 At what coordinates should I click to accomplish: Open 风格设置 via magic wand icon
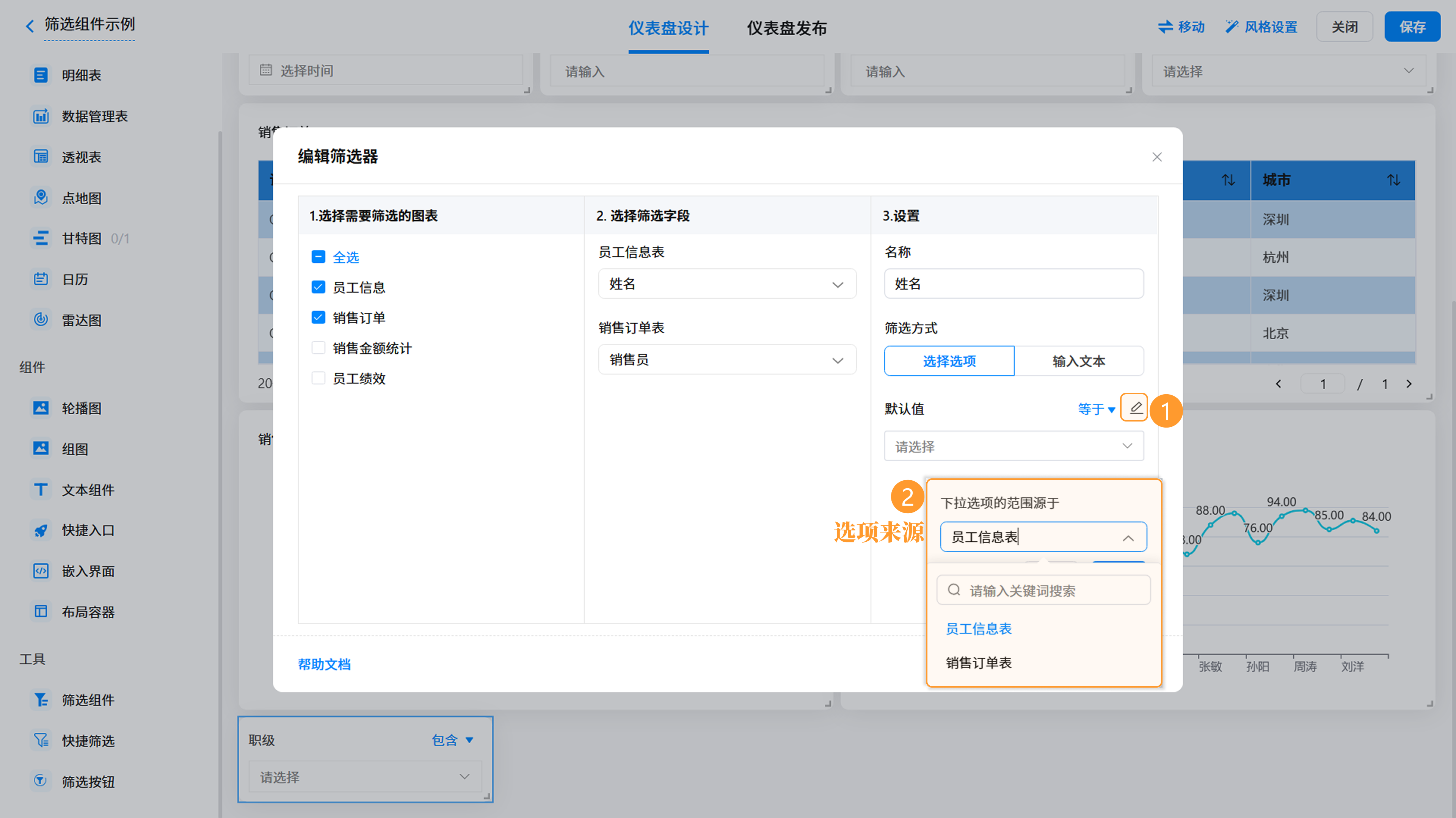(1232, 27)
